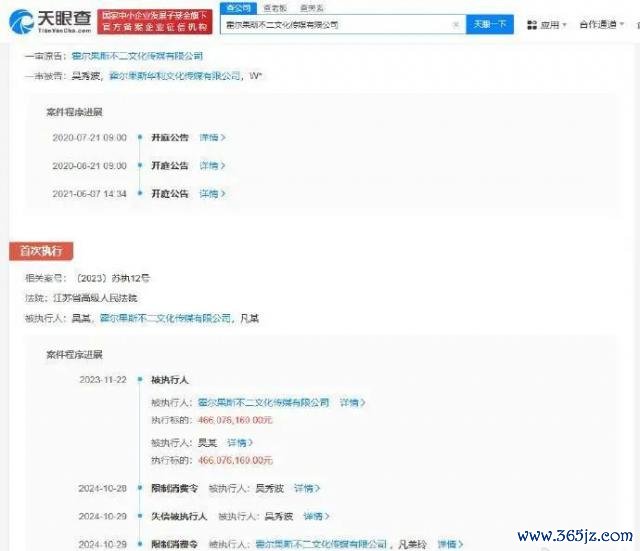Click first 执行标的 amount under company
The width and height of the screenshot is (640, 551).
[x=235, y=420]
